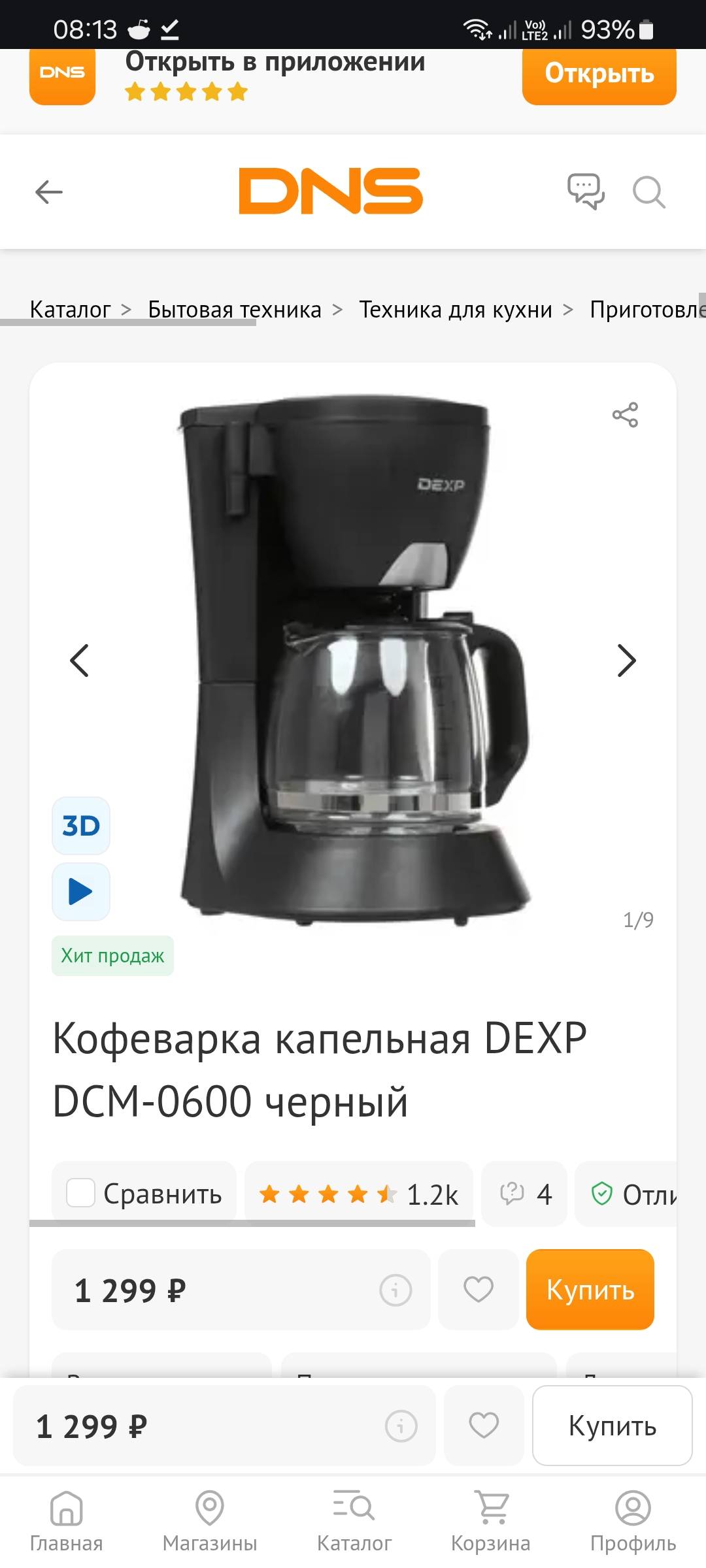Open the 1.2k star rating reviews
The height and width of the screenshot is (1568, 706).
(359, 1194)
